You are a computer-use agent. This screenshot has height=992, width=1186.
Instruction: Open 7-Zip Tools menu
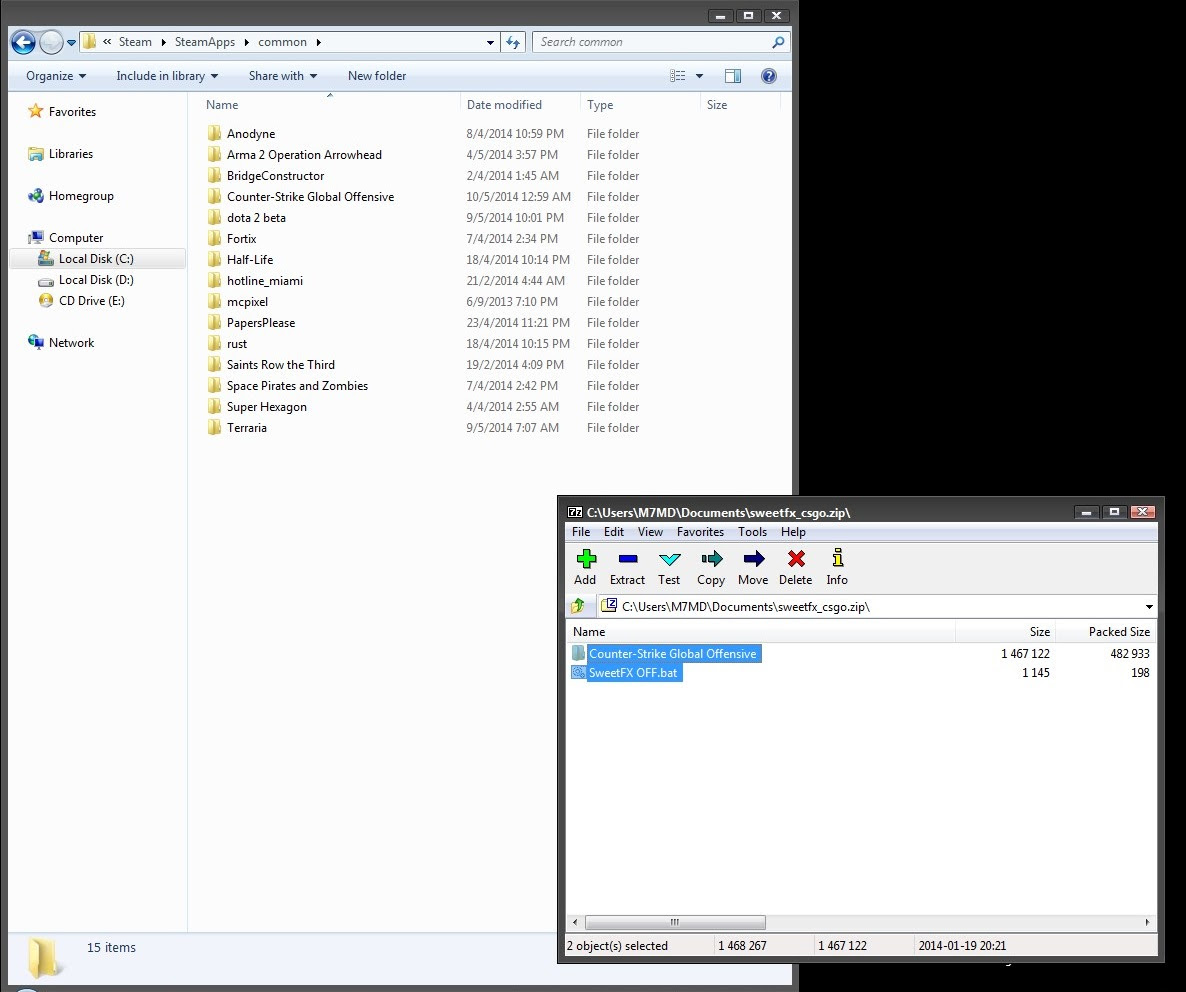click(752, 532)
